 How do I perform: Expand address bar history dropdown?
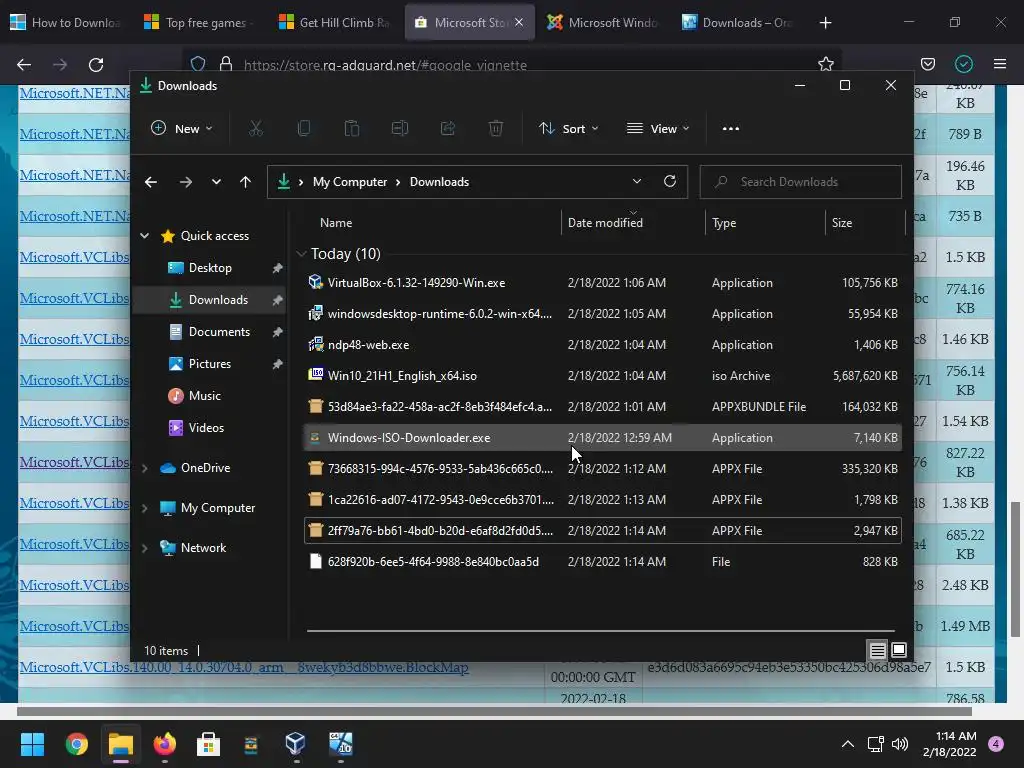637,182
